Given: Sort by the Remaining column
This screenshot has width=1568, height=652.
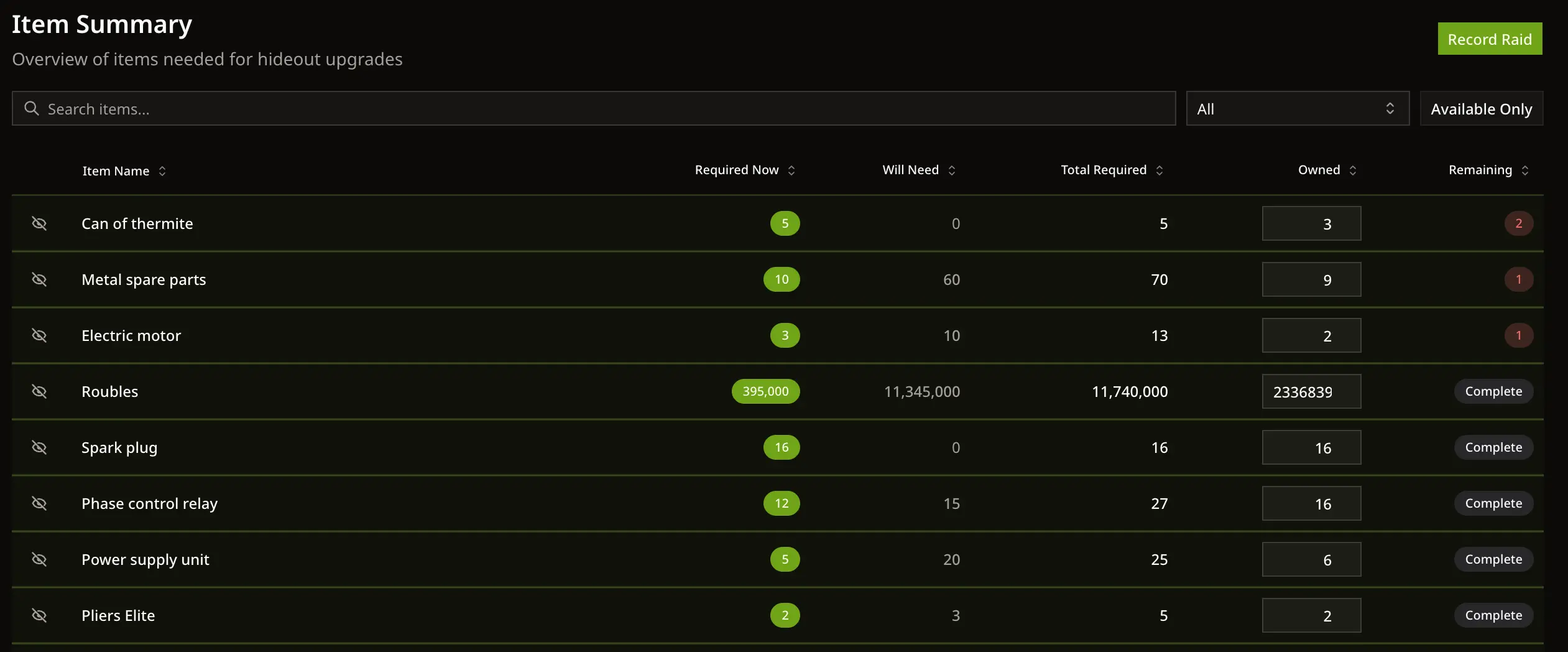Looking at the screenshot, I should (1487, 169).
